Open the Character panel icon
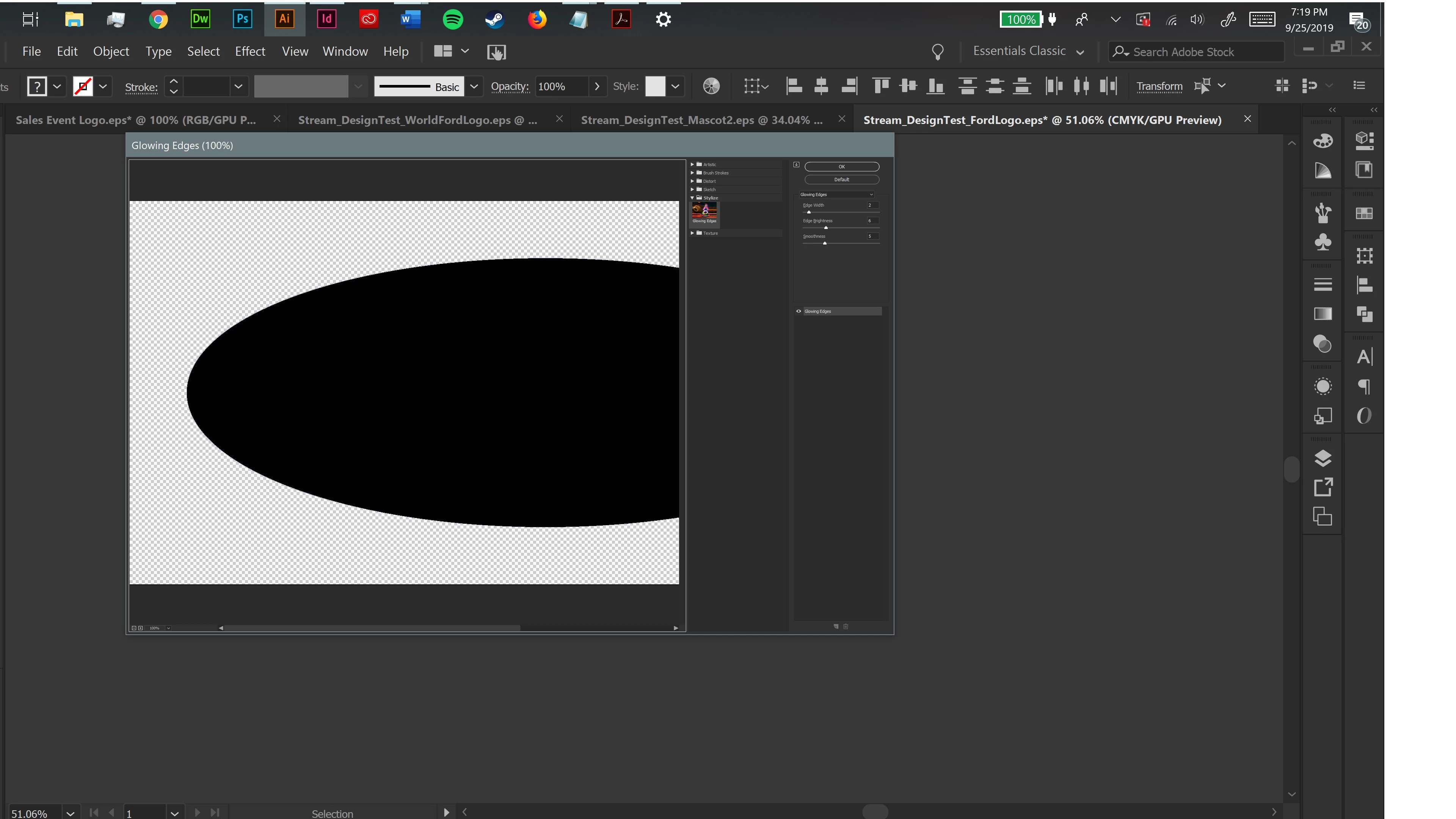 pyautogui.click(x=1364, y=357)
